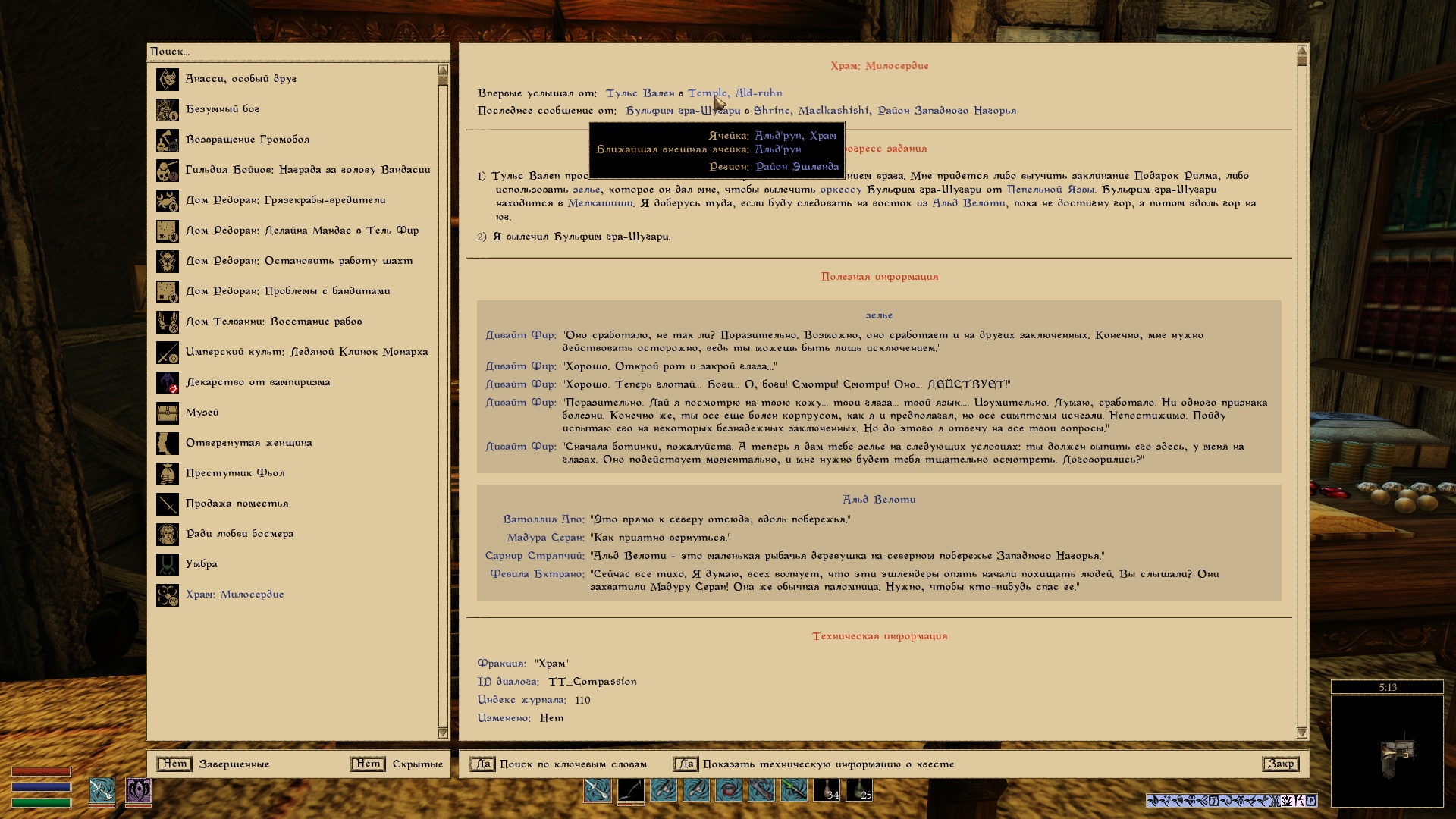Toggle showing technical quest information
This screenshot has height=819, width=1456.
pyautogui.click(x=686, y=764)
